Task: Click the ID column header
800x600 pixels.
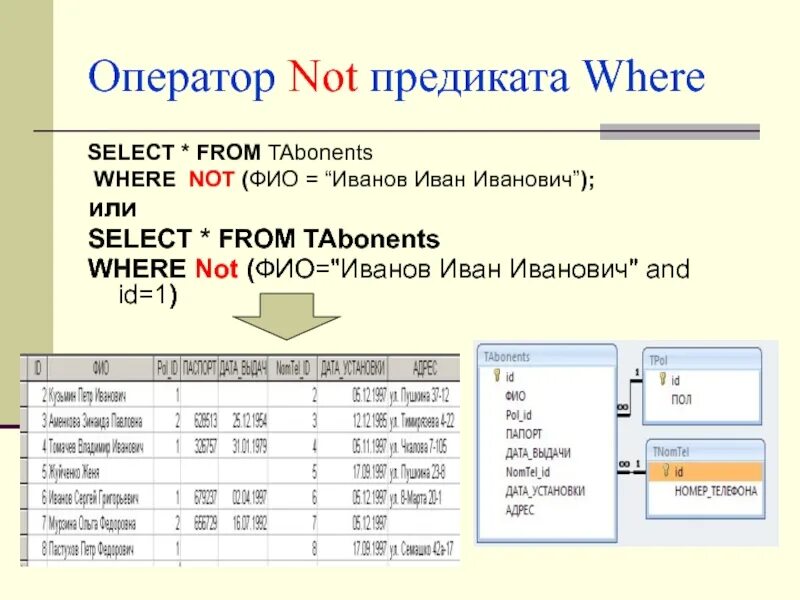Action: click(37, 368)
